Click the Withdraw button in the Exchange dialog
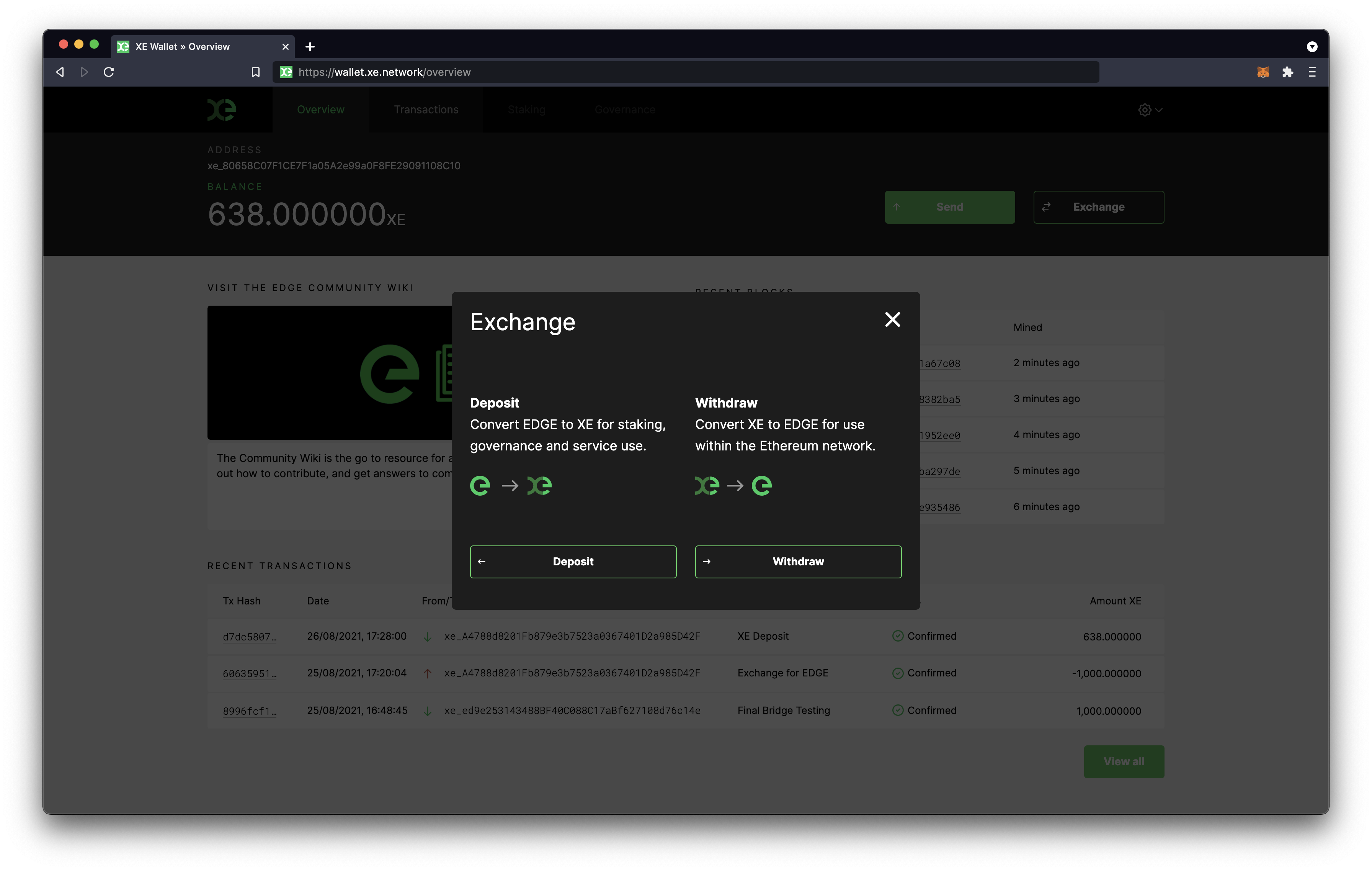This screenshot has width=1372, height=871. (798, 562)
